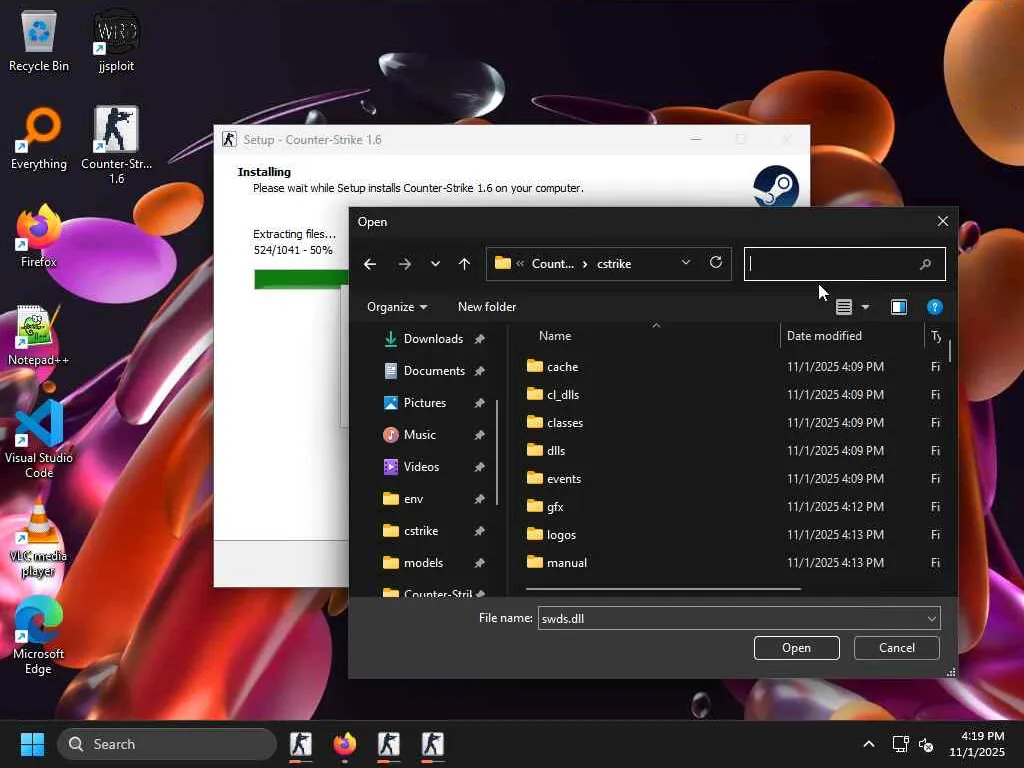Select the Visual Studio Code desktop shortcut
Screen dimensions: 1024x768
pos(39,439)
